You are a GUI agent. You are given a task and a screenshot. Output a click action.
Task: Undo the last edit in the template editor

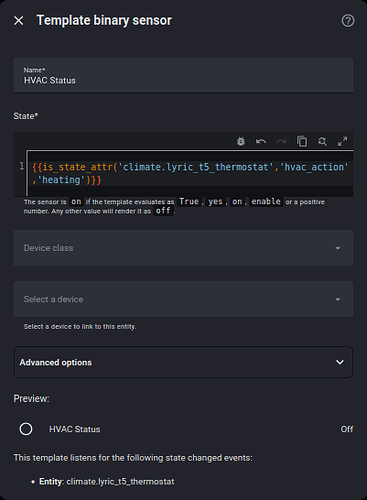tap(261, 141)
